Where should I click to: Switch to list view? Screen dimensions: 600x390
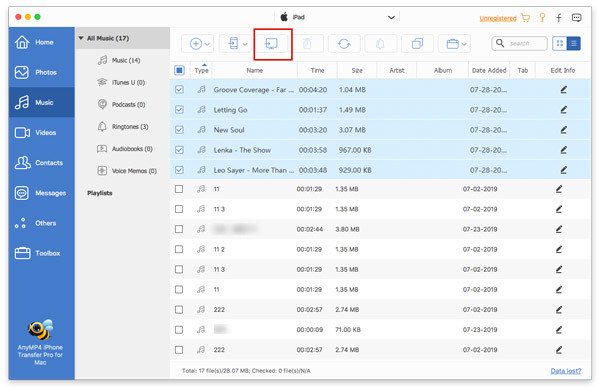(574, 44)
